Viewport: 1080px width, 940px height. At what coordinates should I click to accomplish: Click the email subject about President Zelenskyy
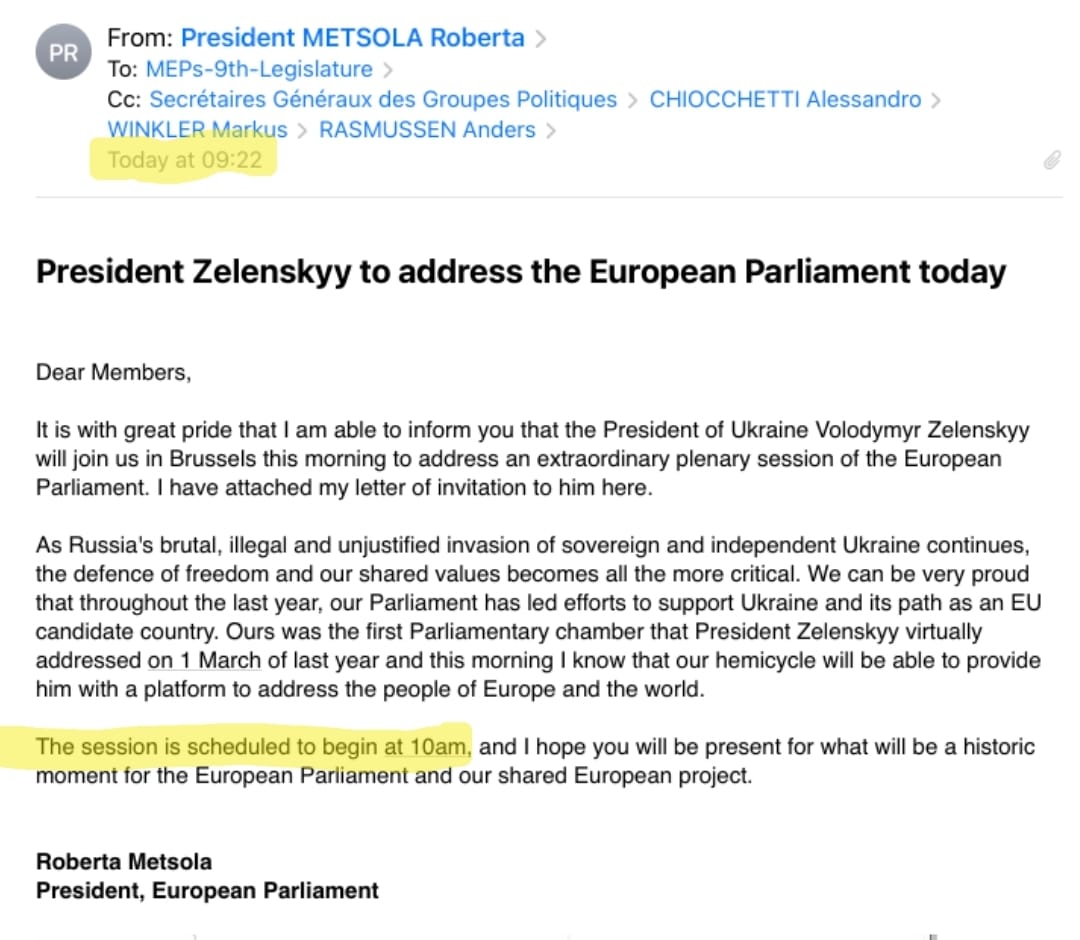tap(520, 272)
